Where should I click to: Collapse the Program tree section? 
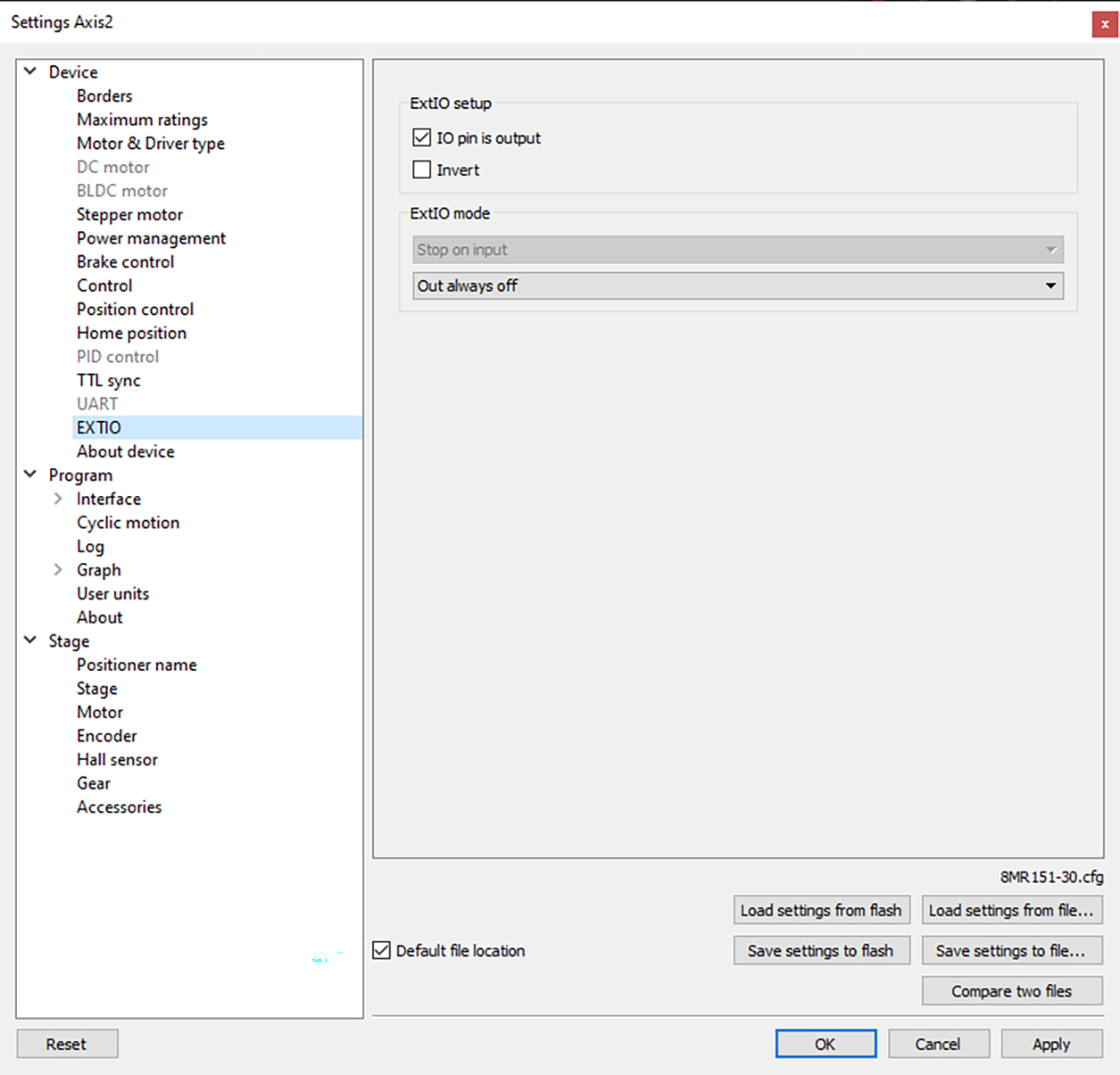click(30, 475)
